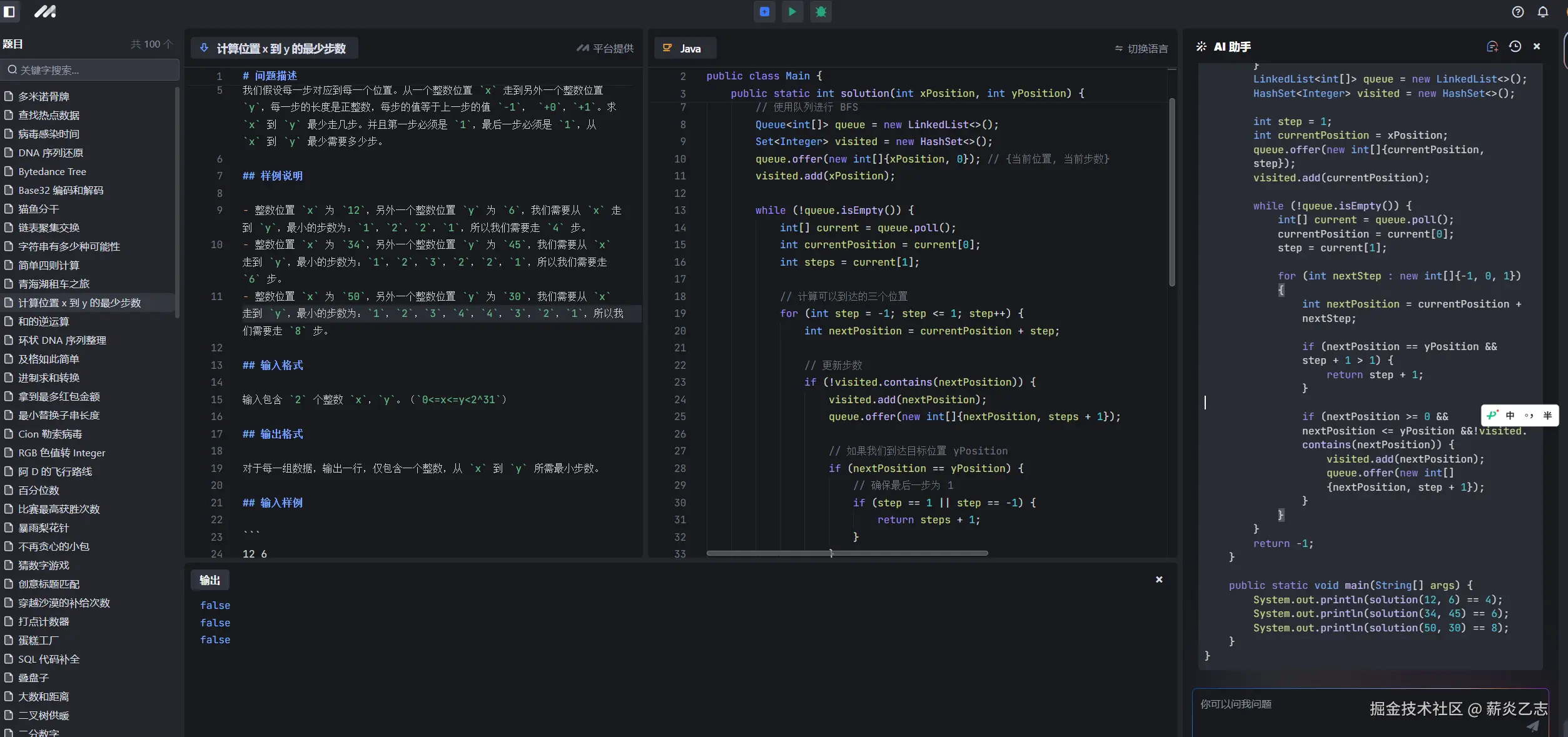
Task: Click the send message paper-plane icon
Action: tap(1532, 726)
